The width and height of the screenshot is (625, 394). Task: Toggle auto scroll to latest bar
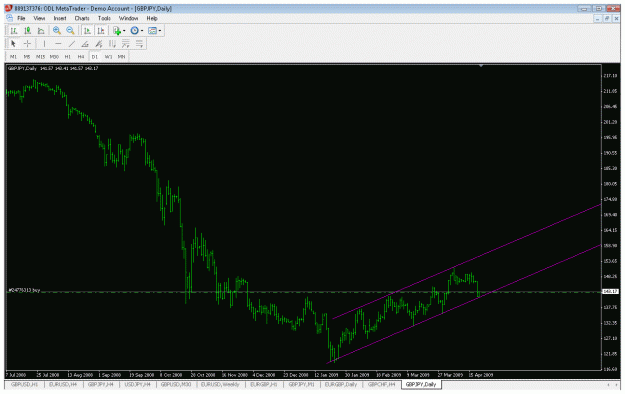[87, 30]
